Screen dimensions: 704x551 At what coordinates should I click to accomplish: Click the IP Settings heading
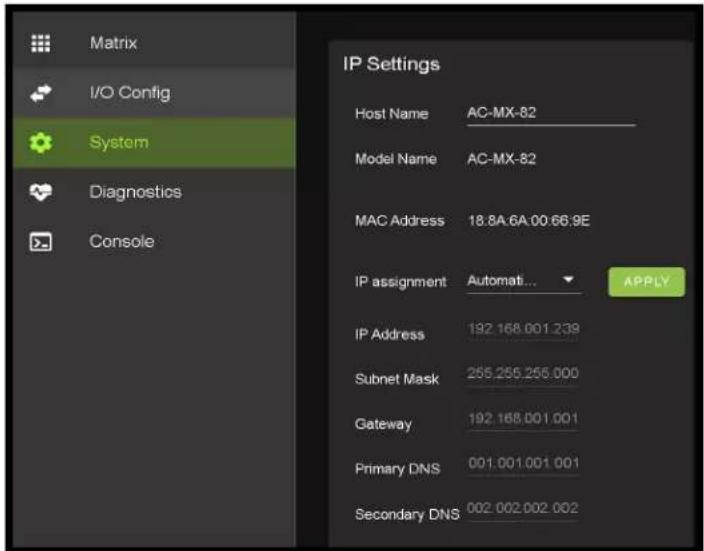(x=392, y=64)
